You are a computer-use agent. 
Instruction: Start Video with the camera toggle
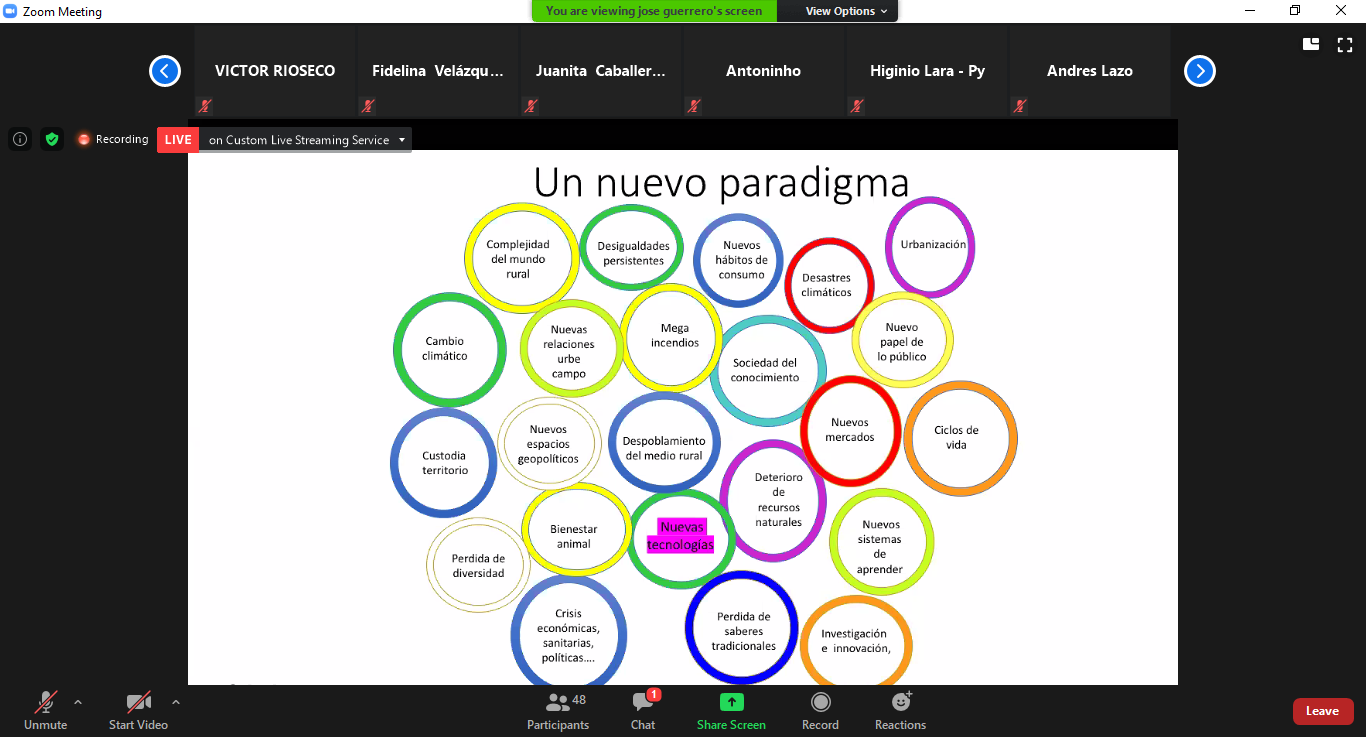tap(138, 709)
